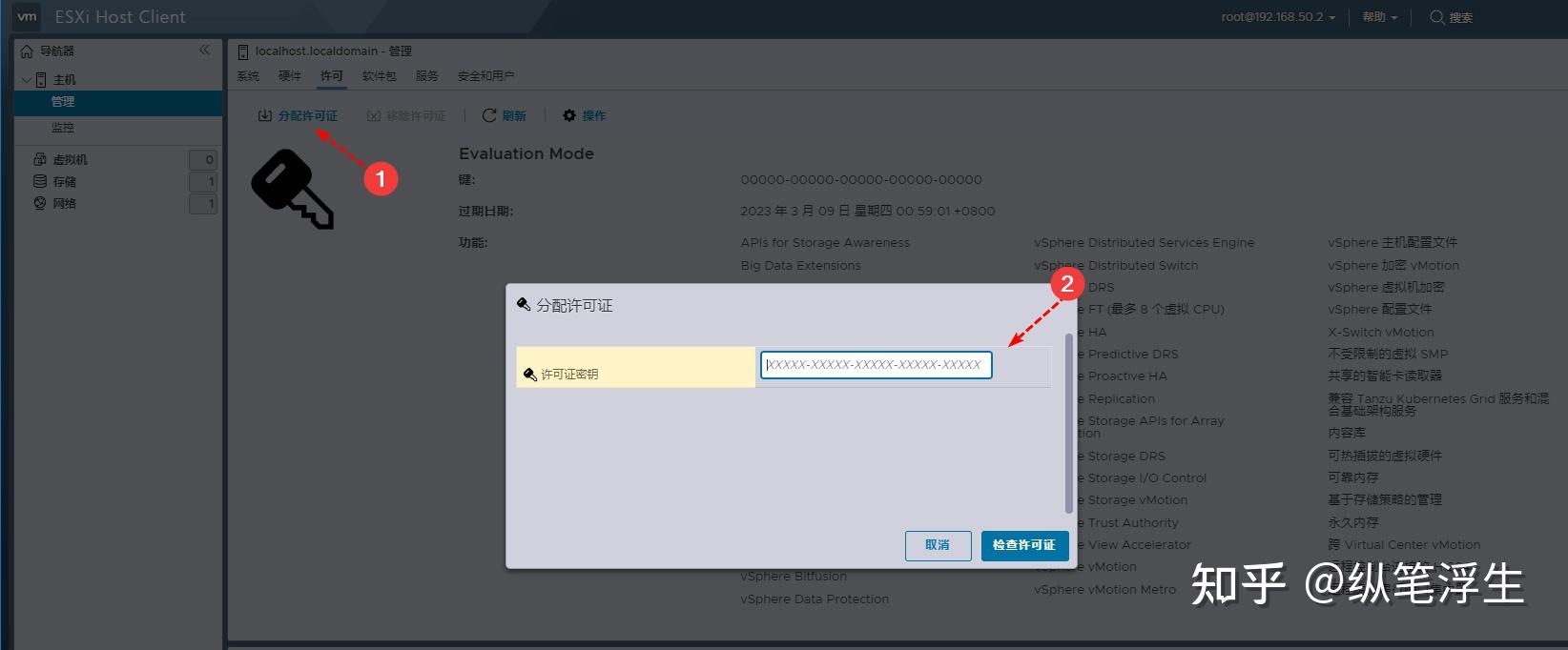Click storage count badge 1
This screenshot has width=1568, height=650.
pyautogui.click(x=203, y=182)
